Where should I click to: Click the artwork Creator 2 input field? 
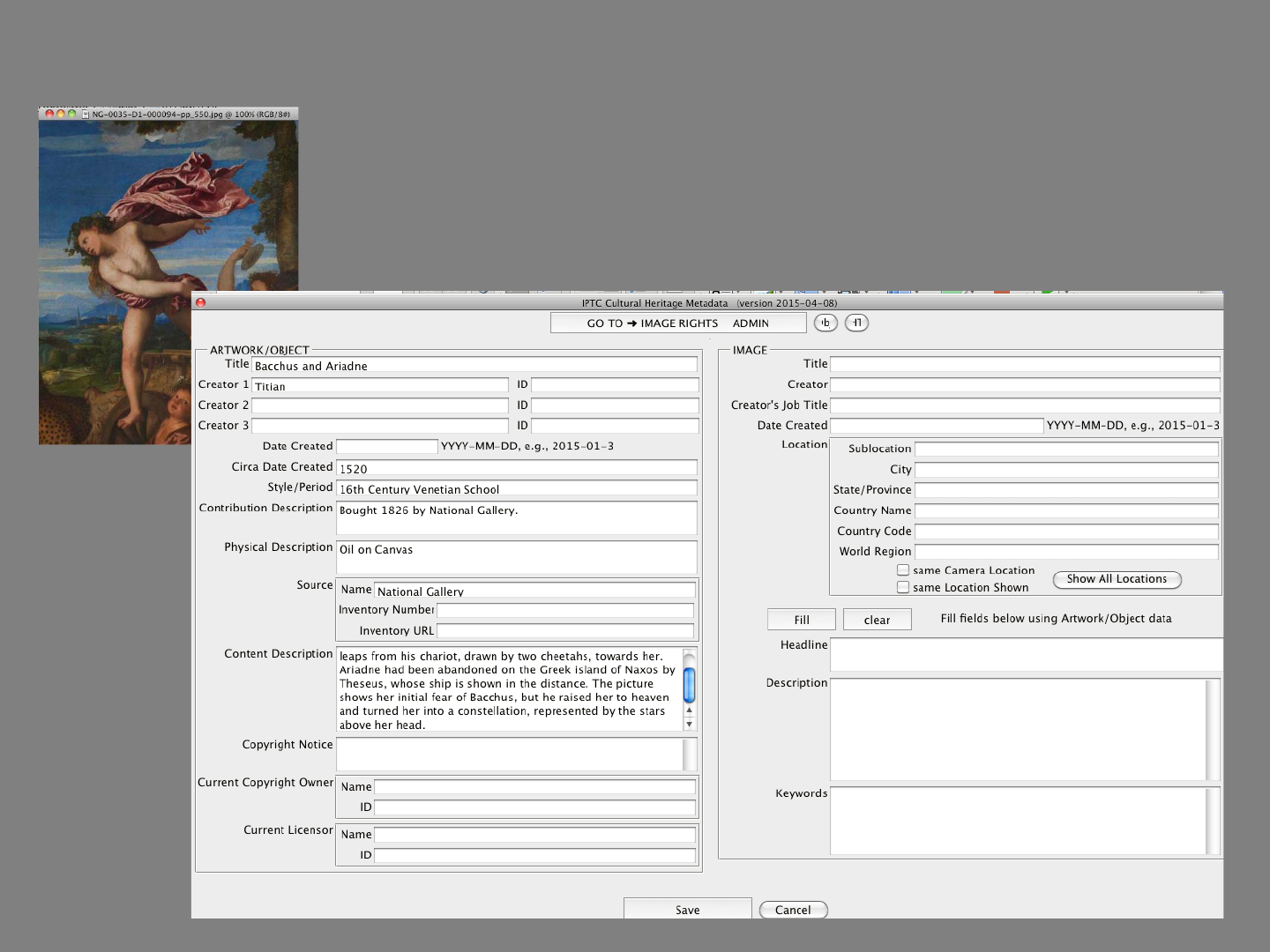(x=380, y=405)
